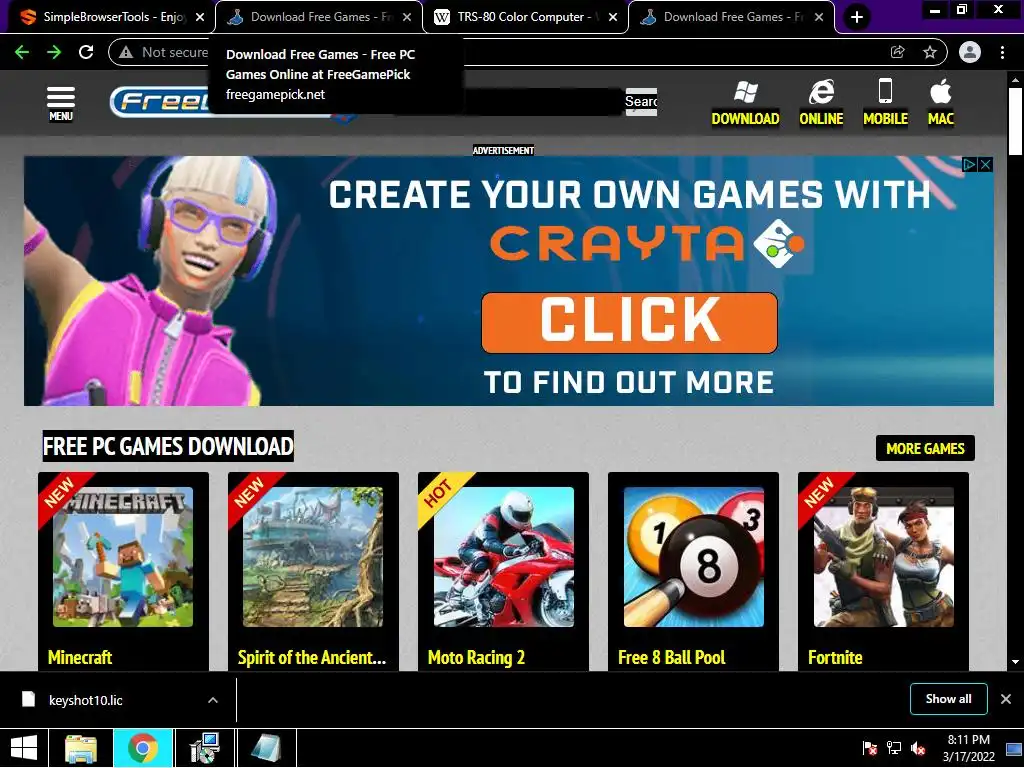Click the muted volume tray icon
The width and height of the screenshot is (1024, 768).
coord(918,748)
